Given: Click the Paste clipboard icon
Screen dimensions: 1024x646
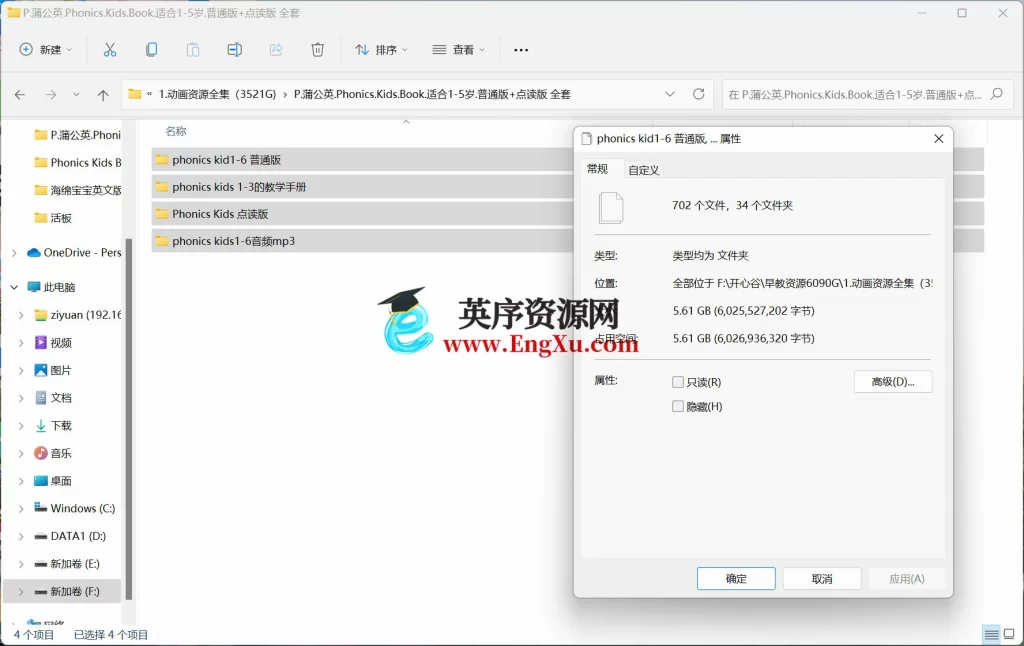Looking at the screenshot, I should click(193, 50).
